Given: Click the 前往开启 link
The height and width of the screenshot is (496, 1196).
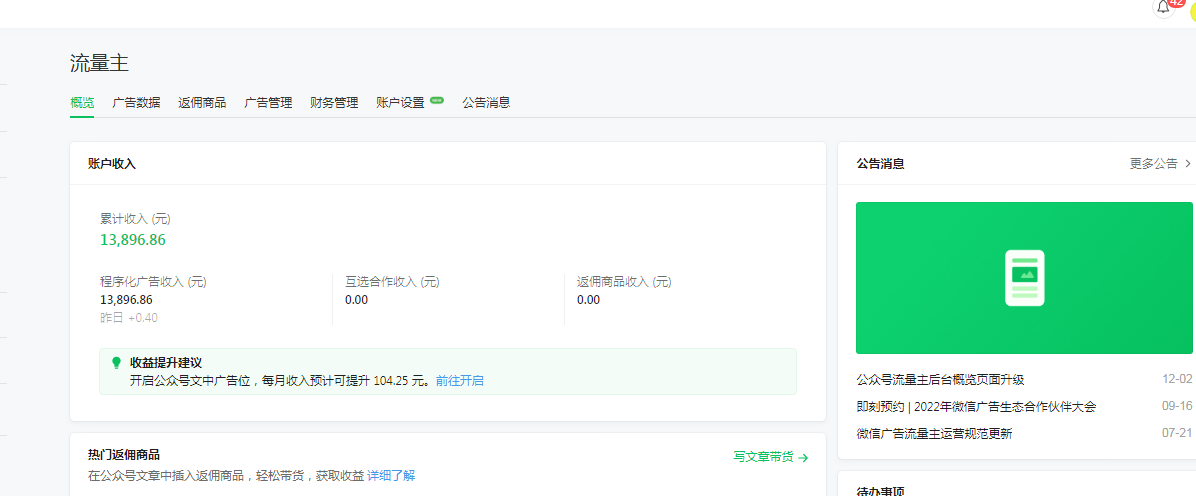Looking at the screenshot, I should 459,380.
